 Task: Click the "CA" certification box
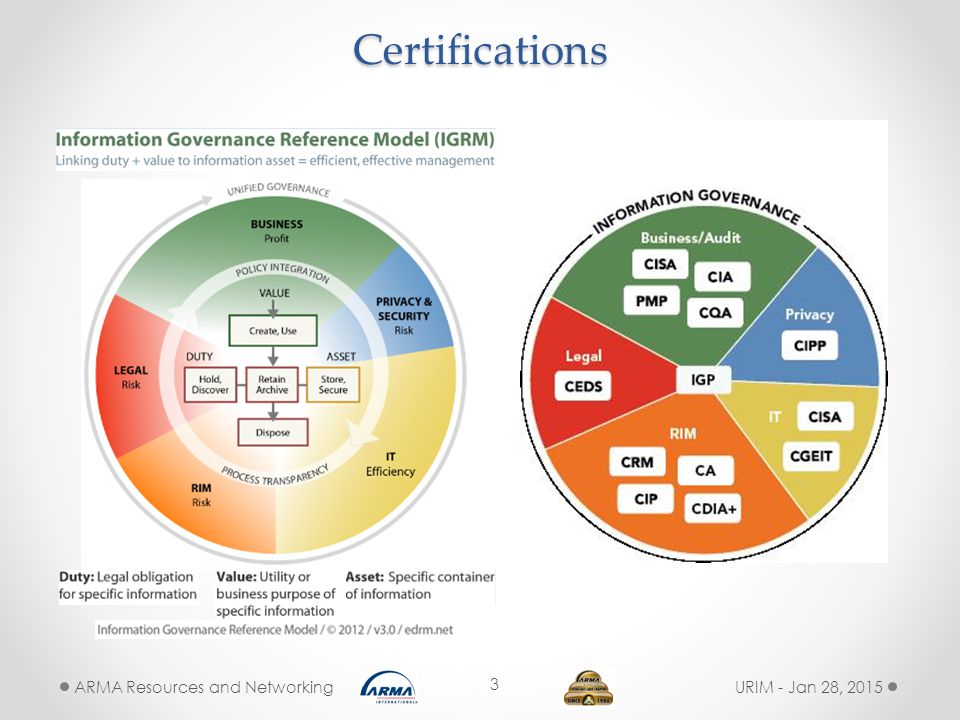point(705,470)
